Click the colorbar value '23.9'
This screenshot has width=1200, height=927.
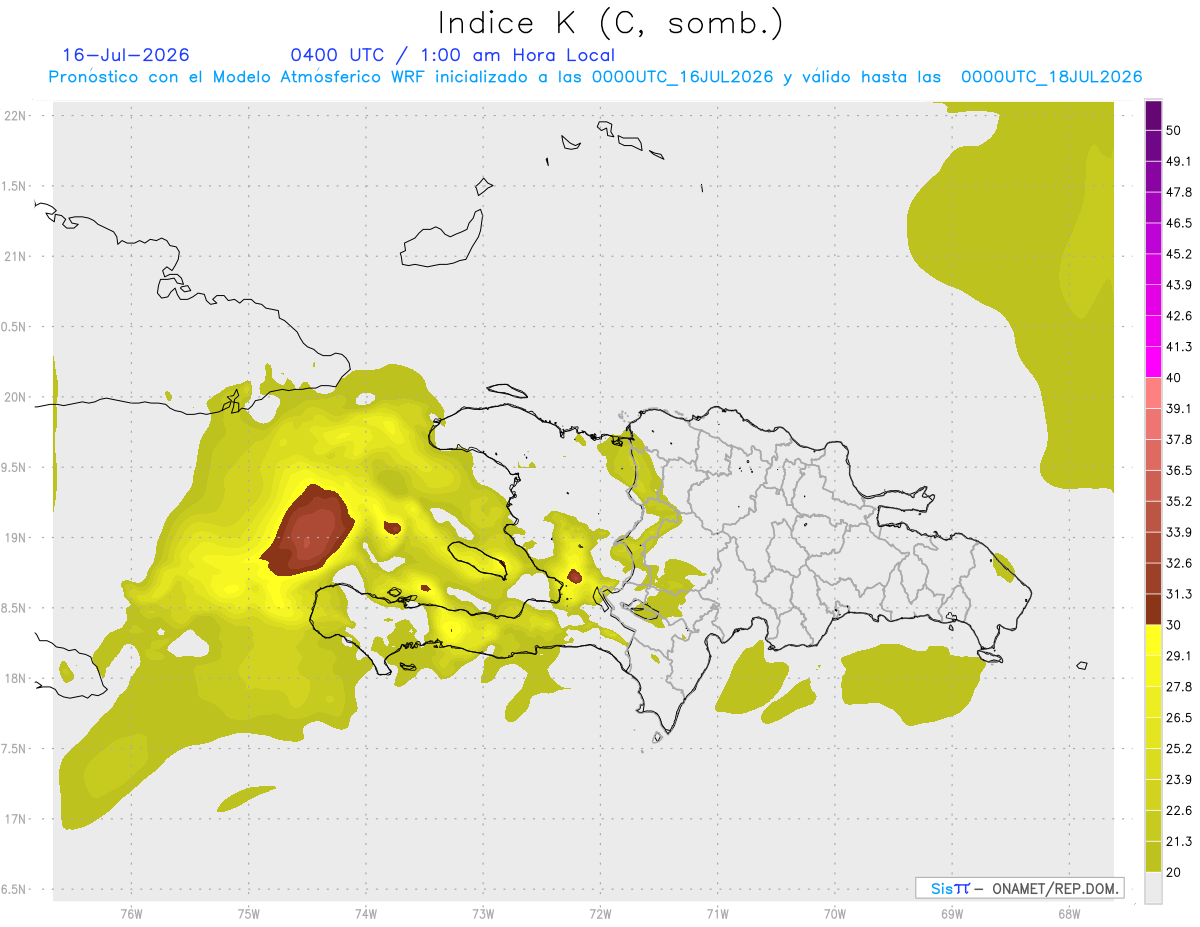1179,779
